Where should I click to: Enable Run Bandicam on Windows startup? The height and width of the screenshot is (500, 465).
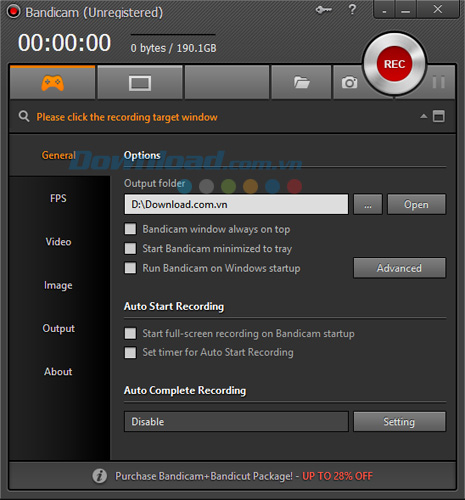130,268
